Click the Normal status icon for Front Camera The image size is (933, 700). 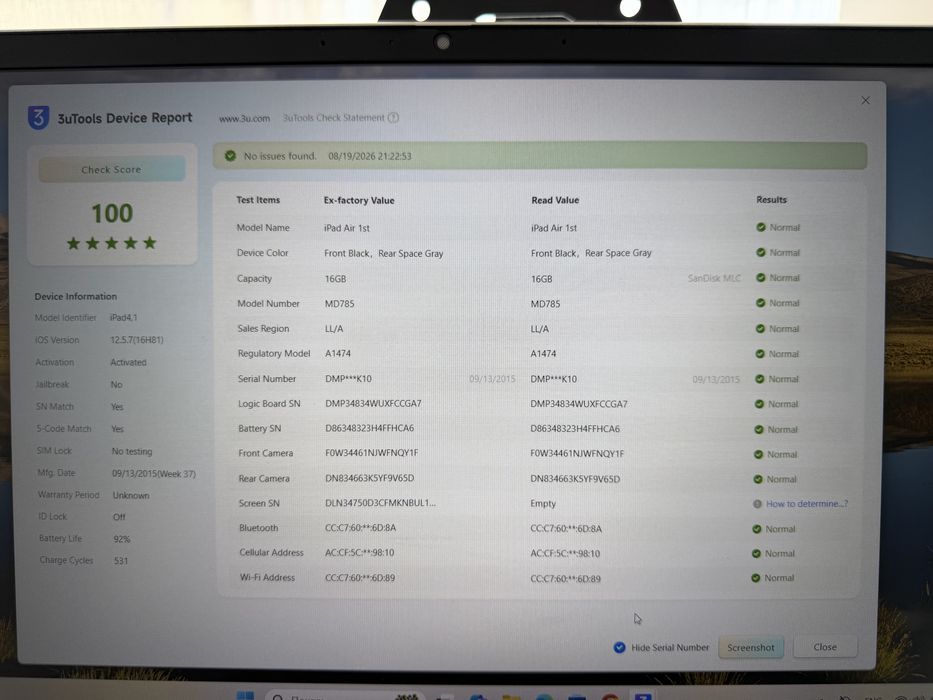[x=759, y=454]
